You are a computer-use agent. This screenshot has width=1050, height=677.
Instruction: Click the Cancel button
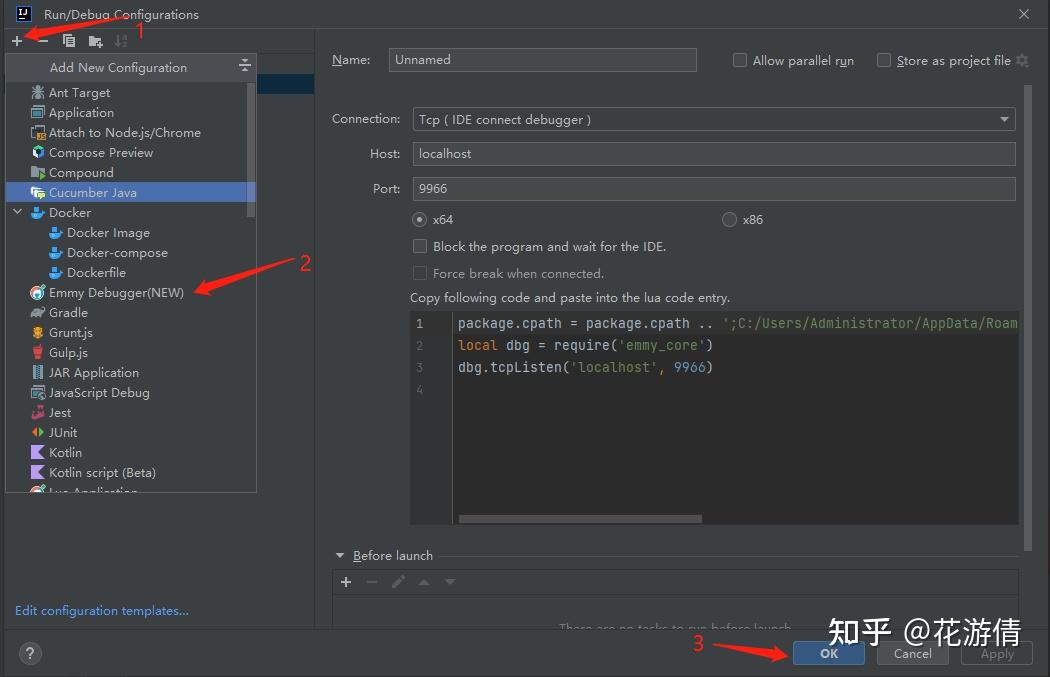[x=912, y=654]
